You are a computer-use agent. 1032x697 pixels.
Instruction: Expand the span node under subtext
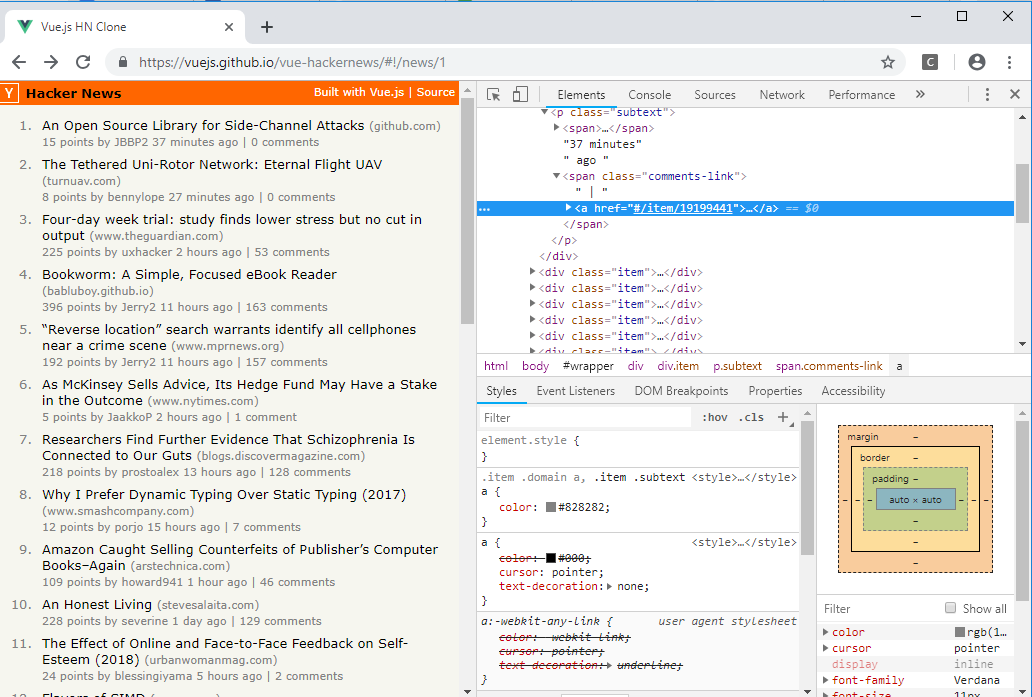click(557, 128)
